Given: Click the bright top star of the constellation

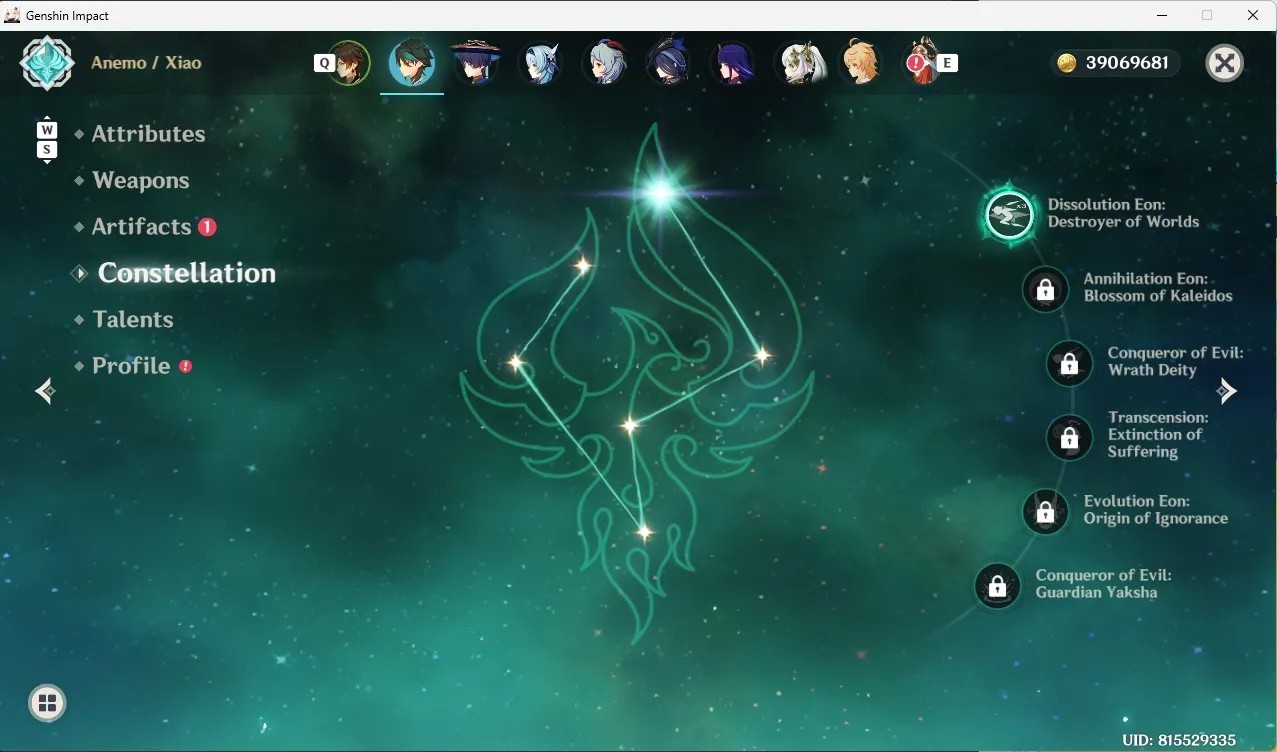Looking at the screenshot, I should pos(660,193).
